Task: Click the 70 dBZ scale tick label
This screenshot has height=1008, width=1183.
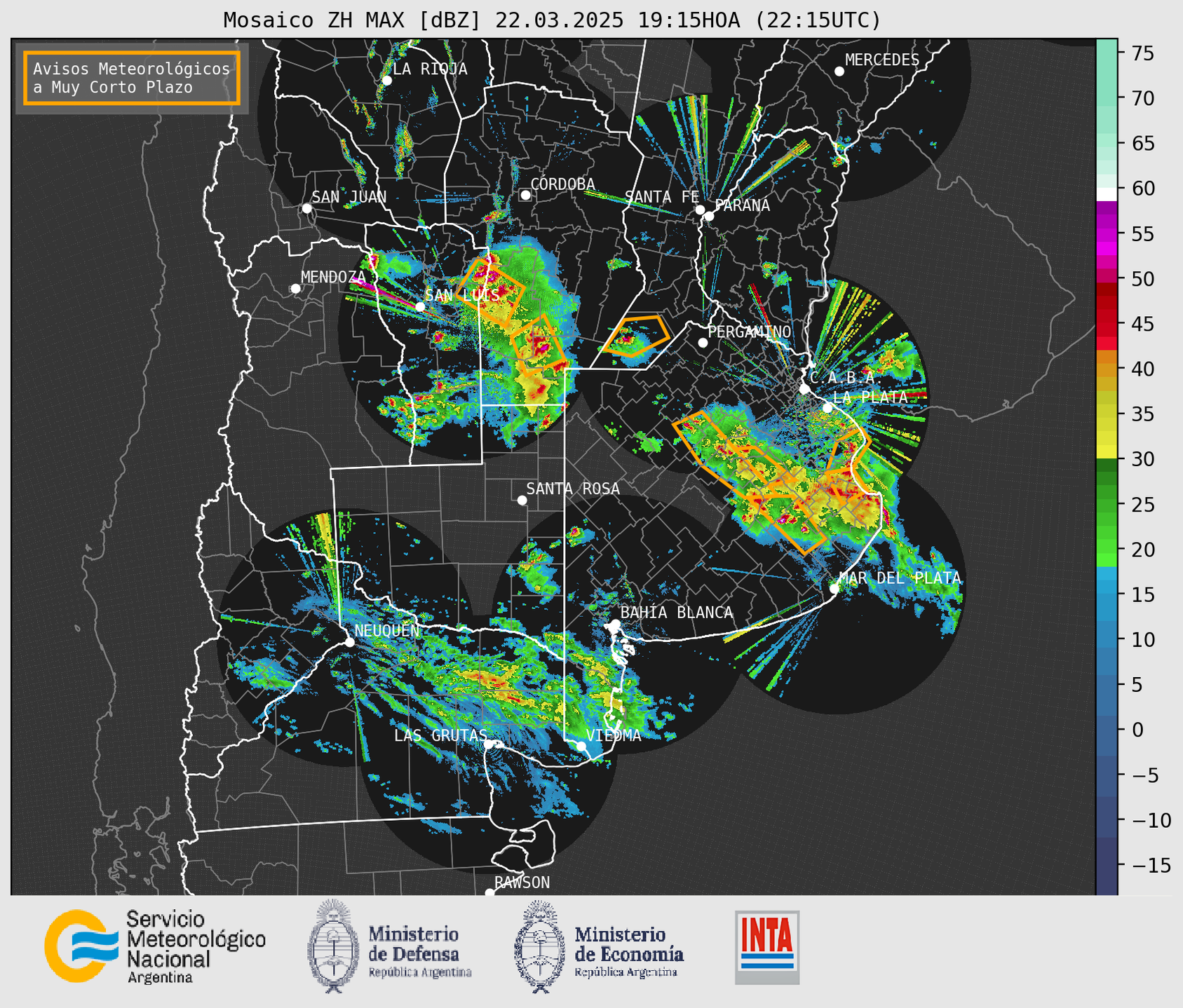Action: (x=1142, y=98)
